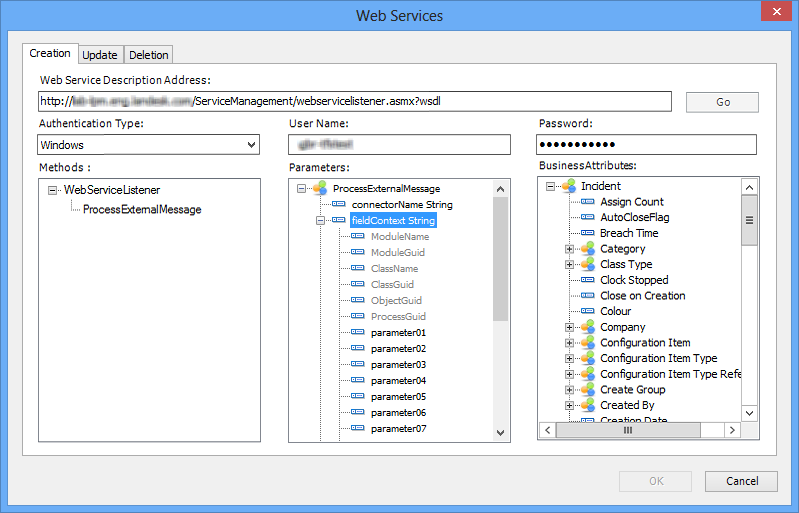This screenshot has width=799, height=513.
Task: Click the Configuration Item attribute icon
Action: (x=587, y=343)
